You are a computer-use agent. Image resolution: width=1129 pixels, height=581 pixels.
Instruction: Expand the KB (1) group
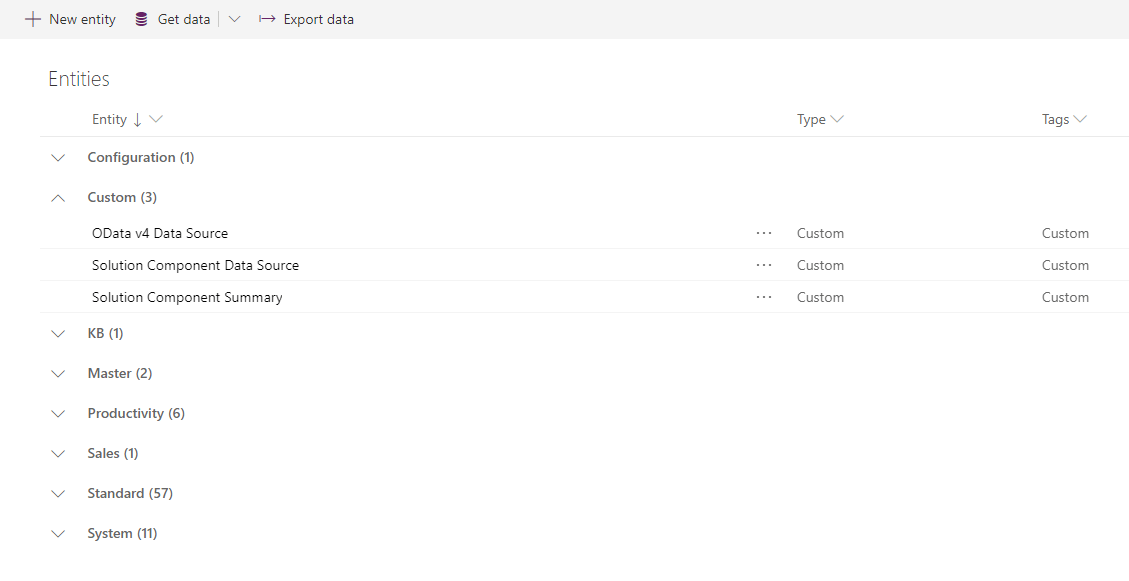tap(58, 333)
